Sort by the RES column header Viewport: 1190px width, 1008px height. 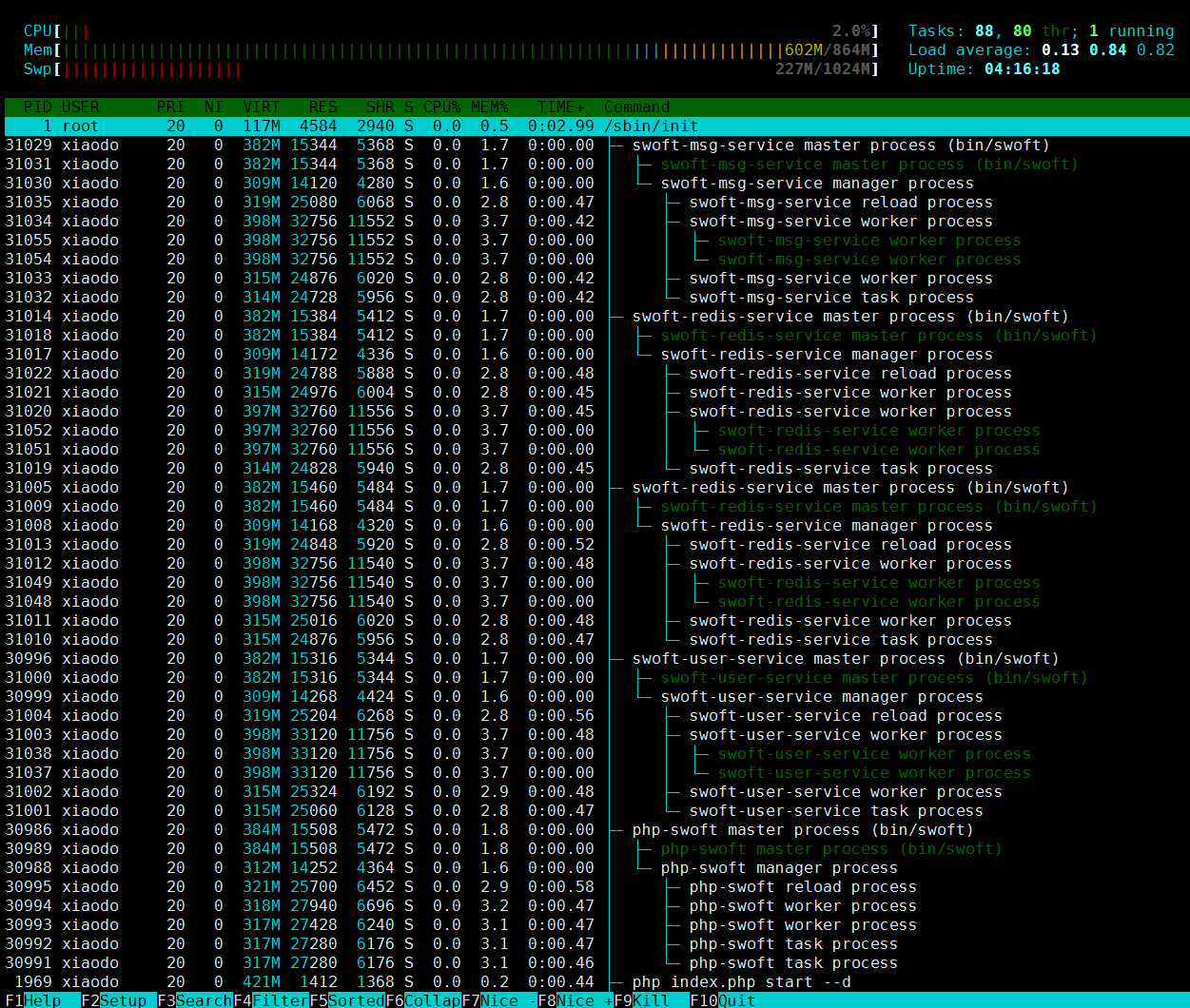(x=323, y=107)
